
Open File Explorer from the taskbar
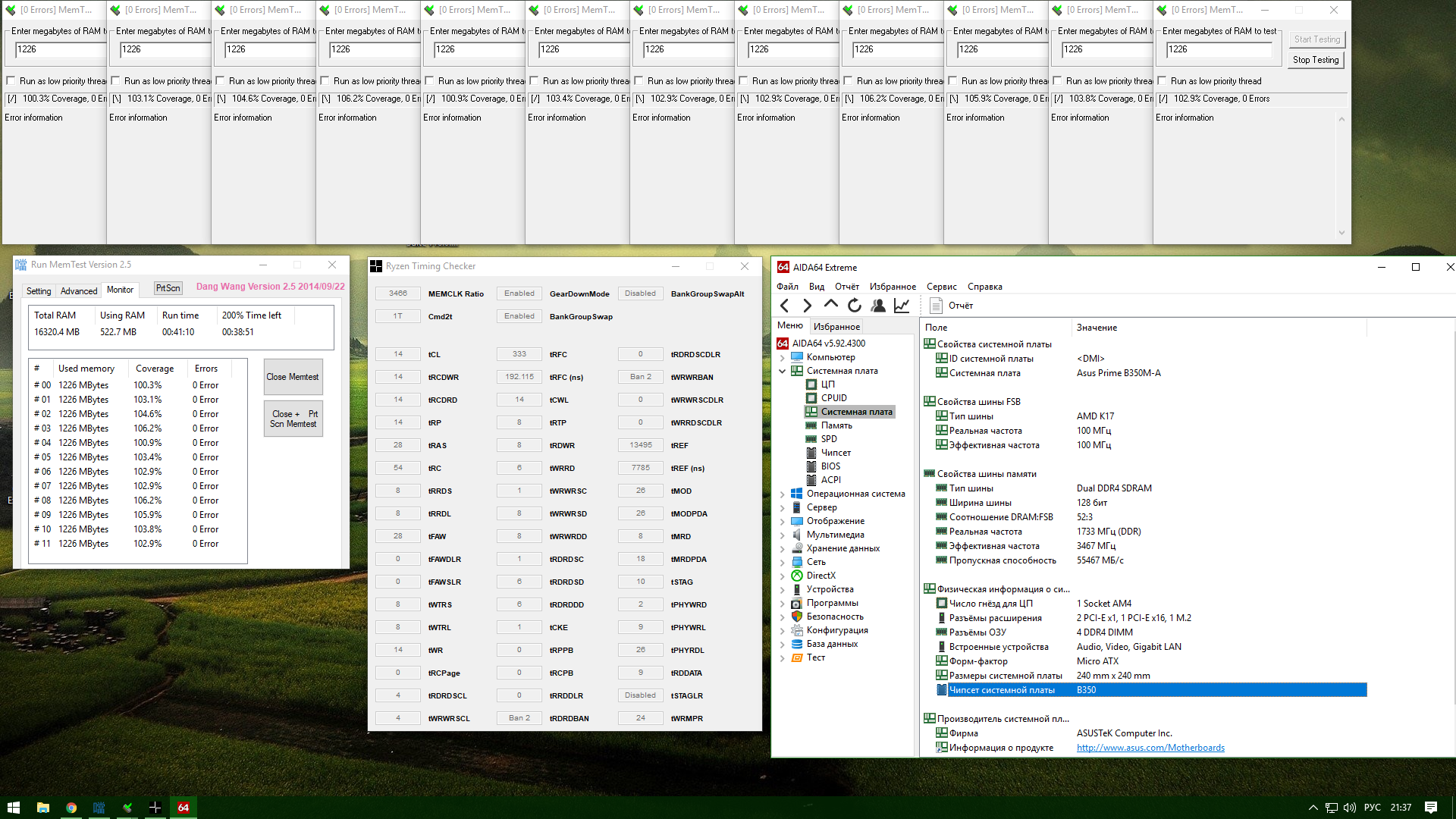(42, 808)
